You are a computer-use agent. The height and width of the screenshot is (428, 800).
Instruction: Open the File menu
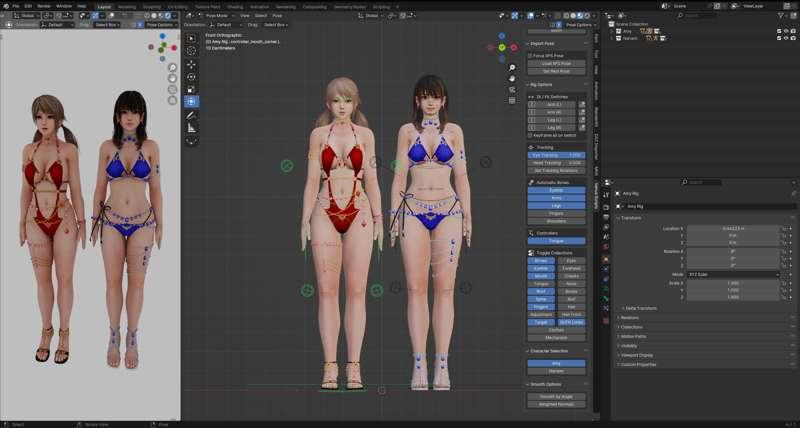pyautogui.click(x=15, y=6)
